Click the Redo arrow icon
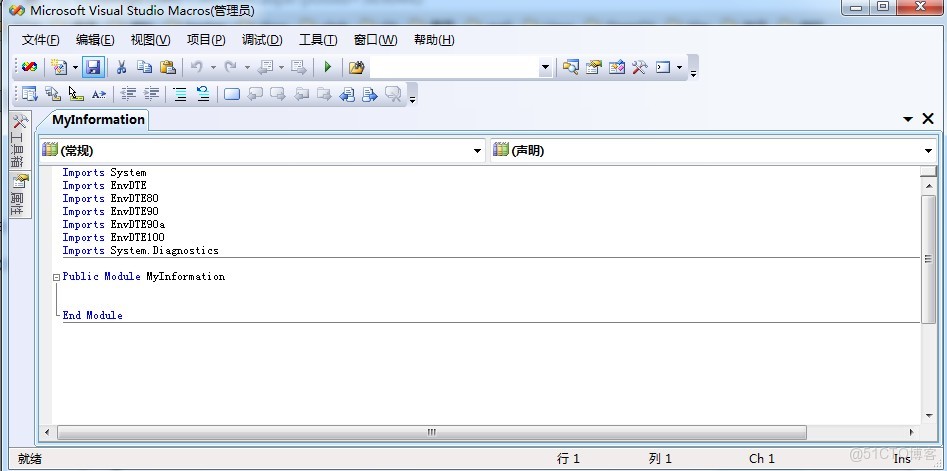 (230, 67)
